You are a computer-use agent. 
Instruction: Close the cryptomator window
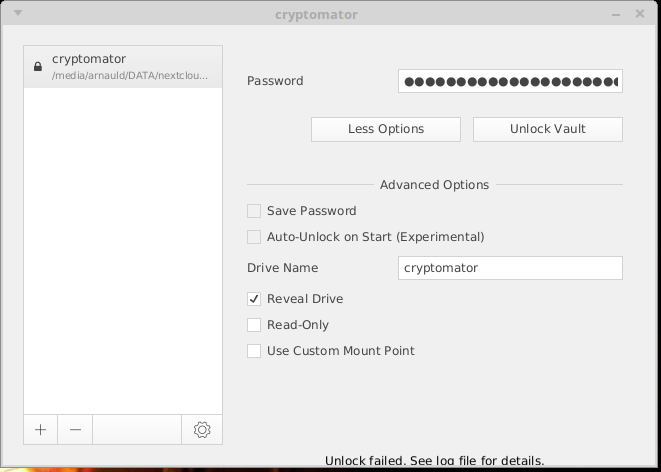[x=640, y=14]
